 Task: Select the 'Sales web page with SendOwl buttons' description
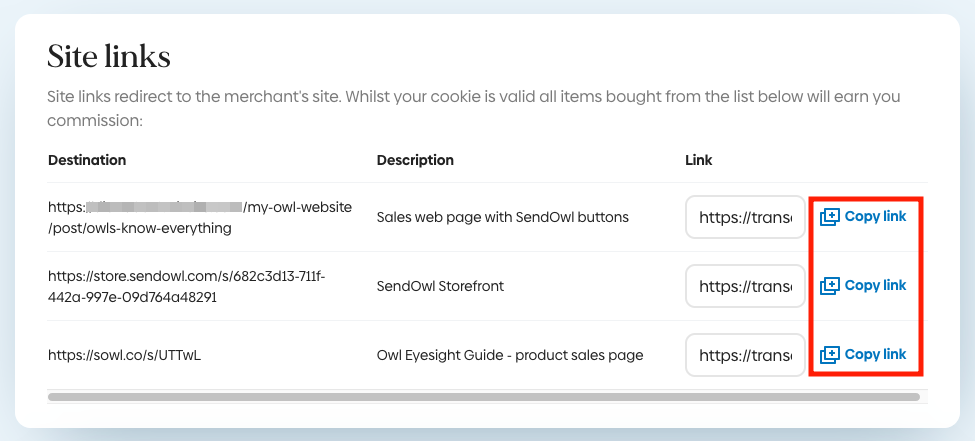coord(502,217)
